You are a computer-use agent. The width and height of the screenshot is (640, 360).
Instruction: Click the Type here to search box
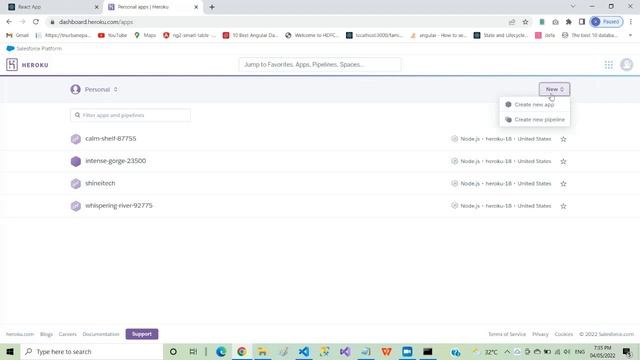pos(91,351)
